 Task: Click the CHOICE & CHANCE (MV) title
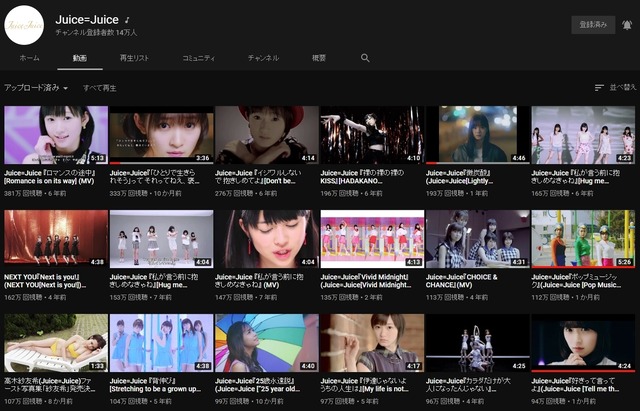[462, 281]
